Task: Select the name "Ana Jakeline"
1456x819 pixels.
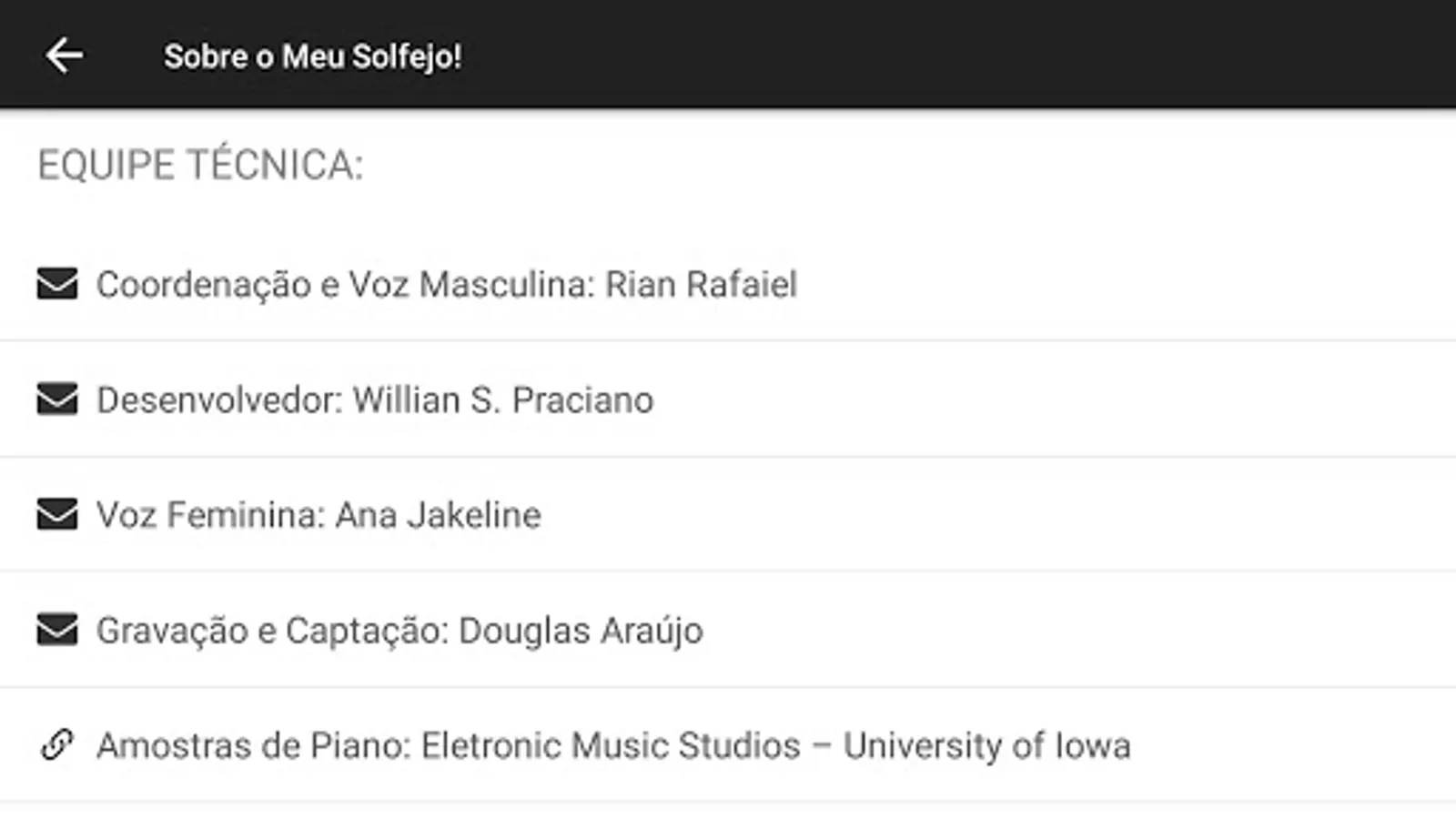Action: (x=438, y=515)
